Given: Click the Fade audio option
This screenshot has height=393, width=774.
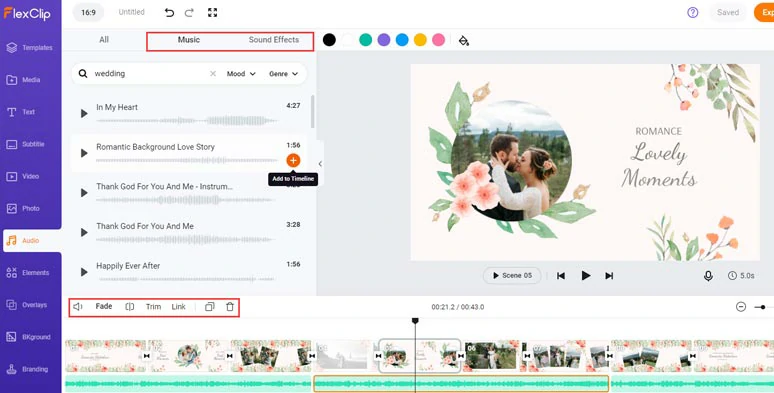Looking at the screenshot, I should tap(104, 306).
